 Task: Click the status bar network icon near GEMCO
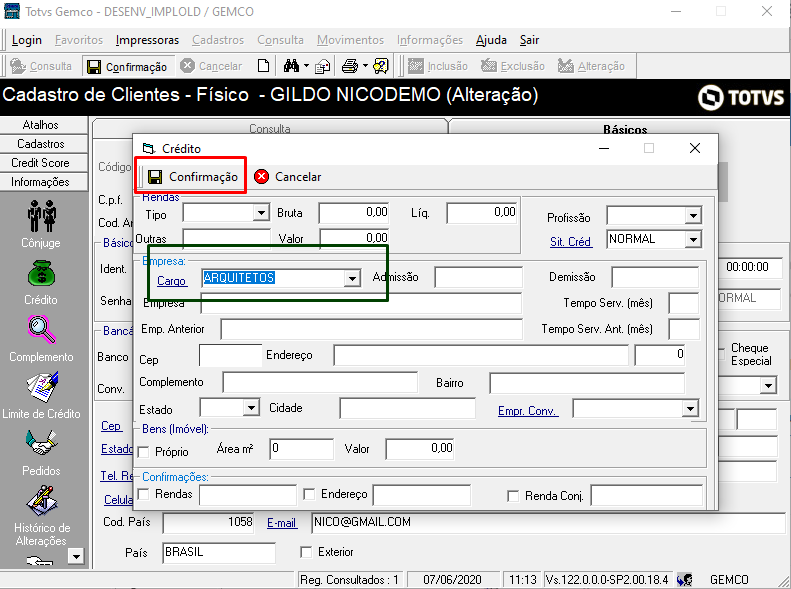pos(685,580)
